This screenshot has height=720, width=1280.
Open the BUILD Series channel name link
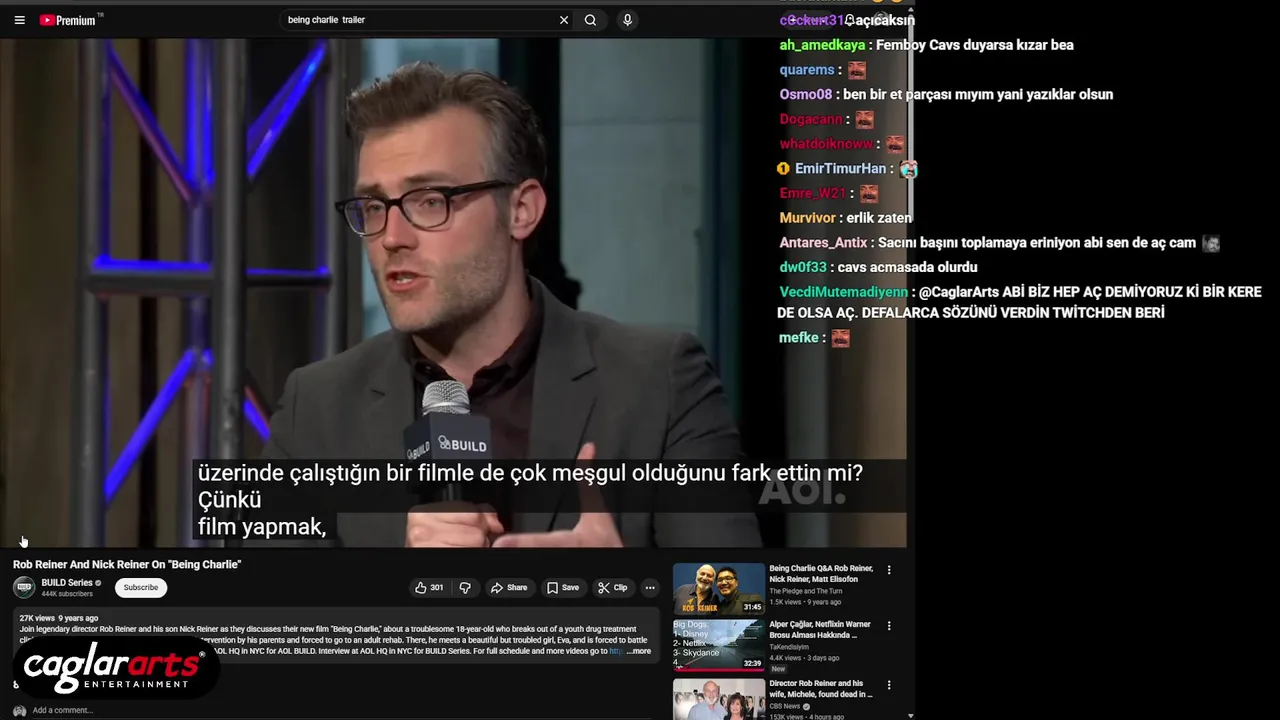click(x=67, y=583)
